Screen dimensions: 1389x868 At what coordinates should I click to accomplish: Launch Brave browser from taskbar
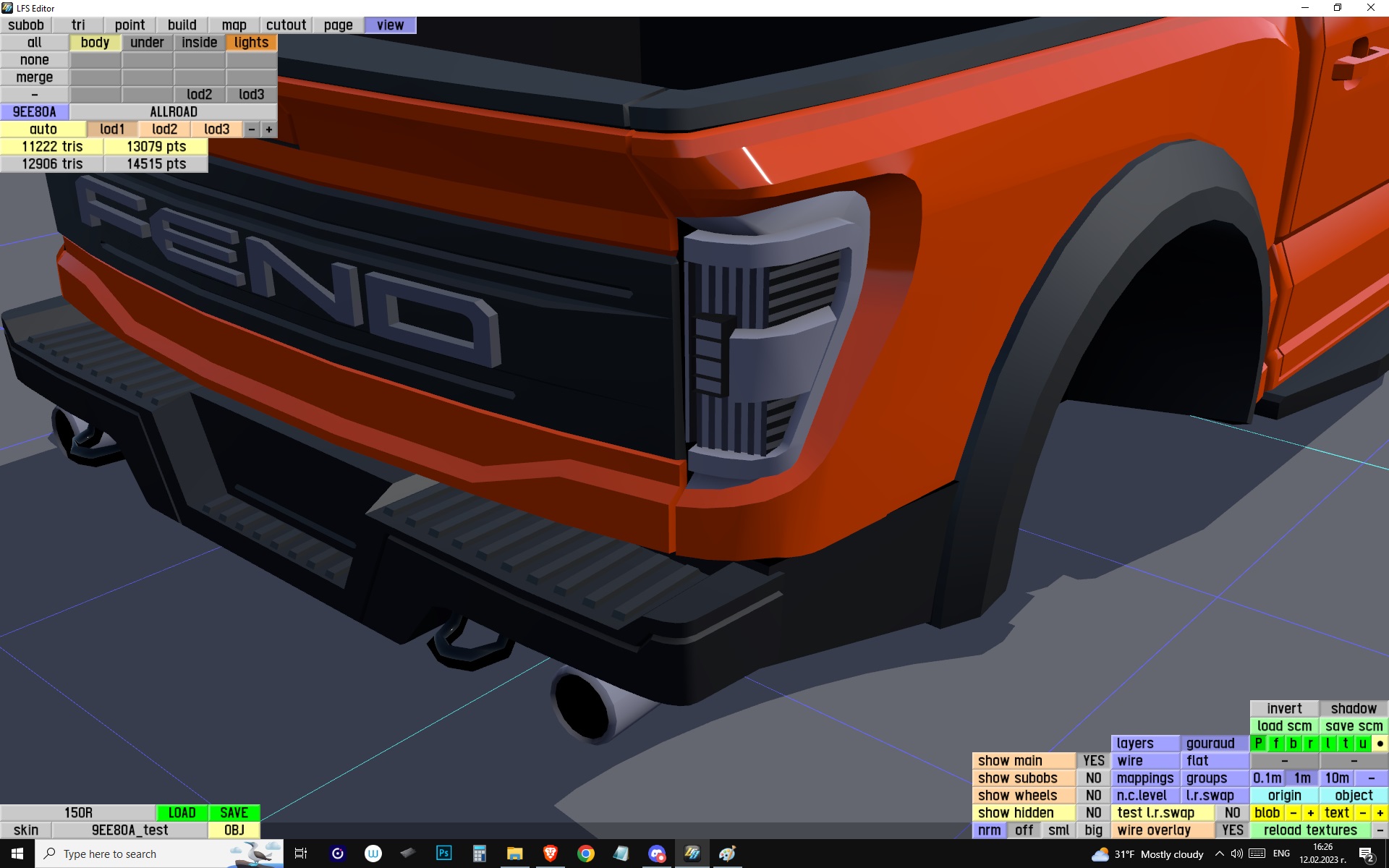click(550, 854)
